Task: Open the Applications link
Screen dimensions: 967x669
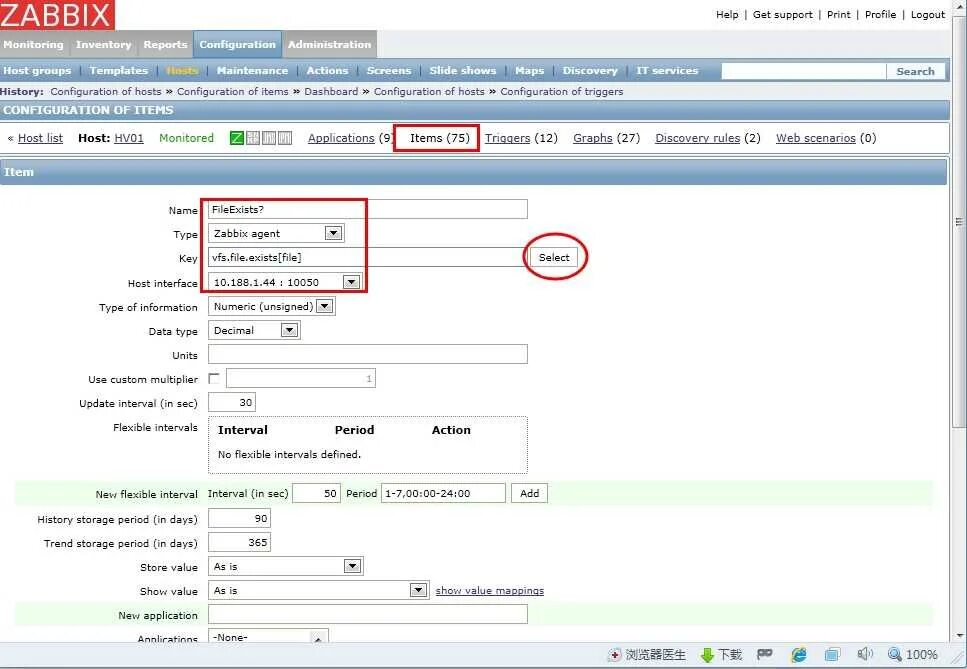Action: (341, 138)
